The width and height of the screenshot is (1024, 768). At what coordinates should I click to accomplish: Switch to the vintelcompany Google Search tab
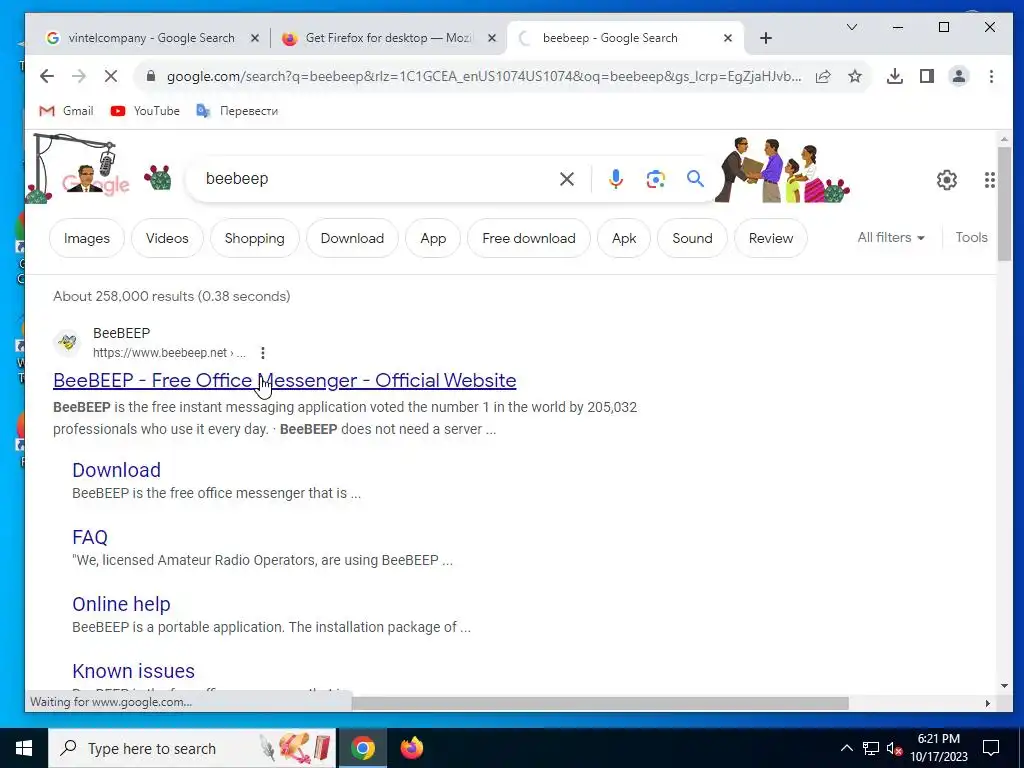coord(152,38)
